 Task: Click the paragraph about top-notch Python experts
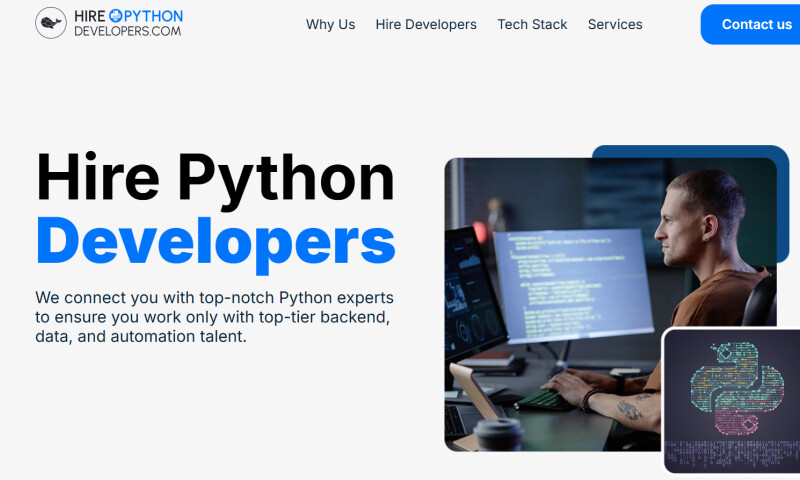click(214, 317)
